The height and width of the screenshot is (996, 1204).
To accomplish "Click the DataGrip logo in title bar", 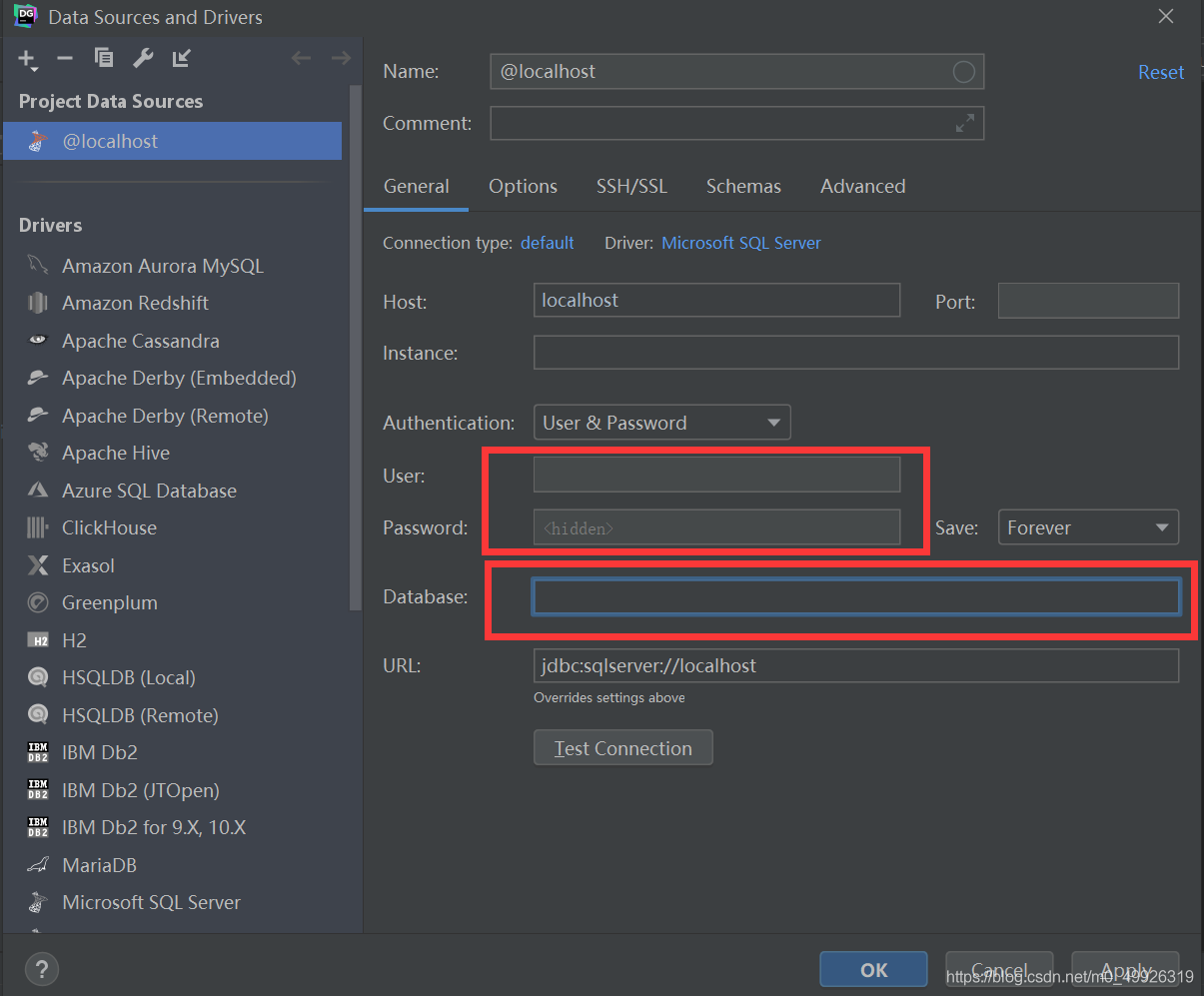I will (x=25, y=16).
